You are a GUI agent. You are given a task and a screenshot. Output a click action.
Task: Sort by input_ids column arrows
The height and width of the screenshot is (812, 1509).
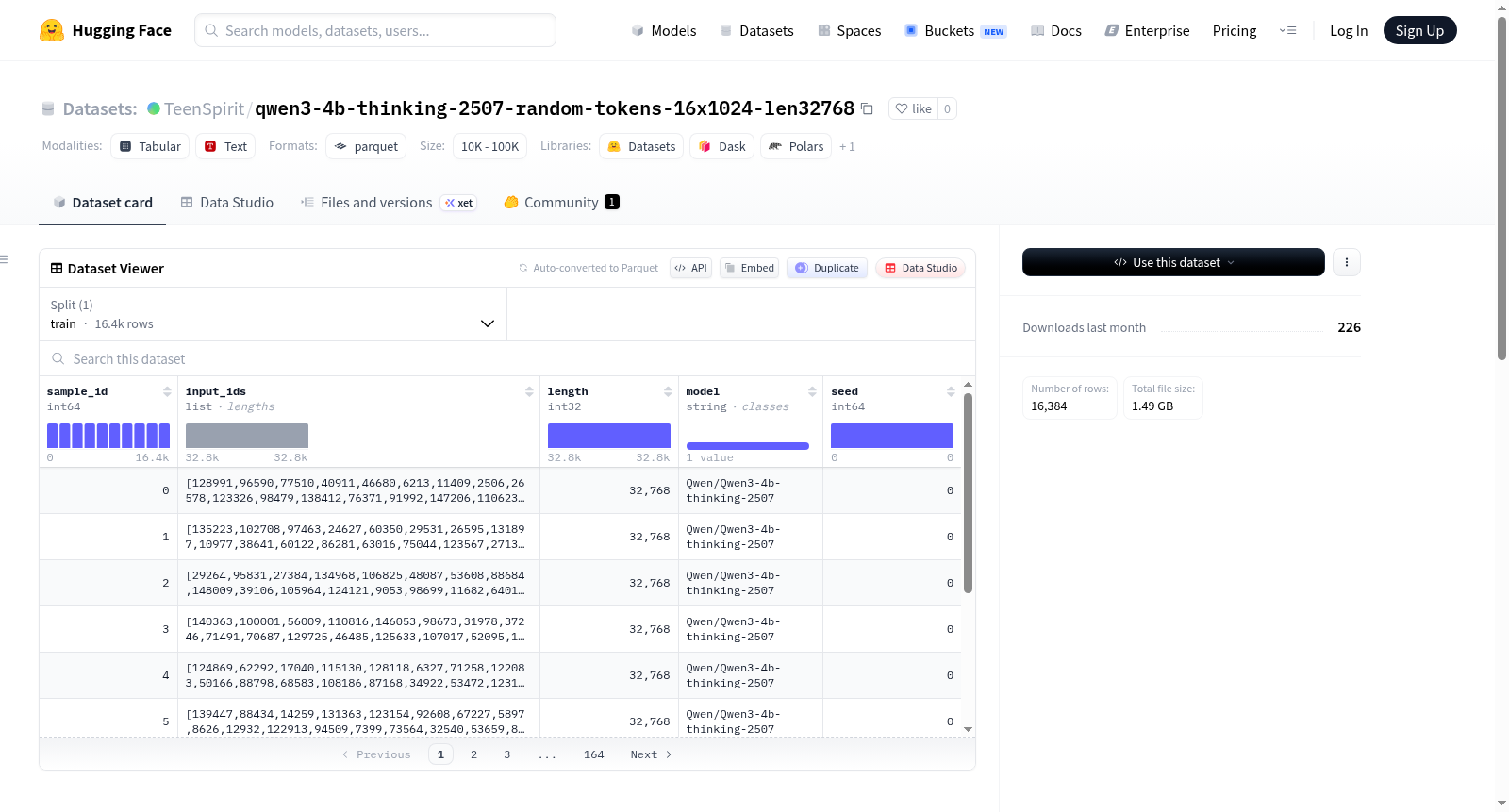click(x=529, y=391)
